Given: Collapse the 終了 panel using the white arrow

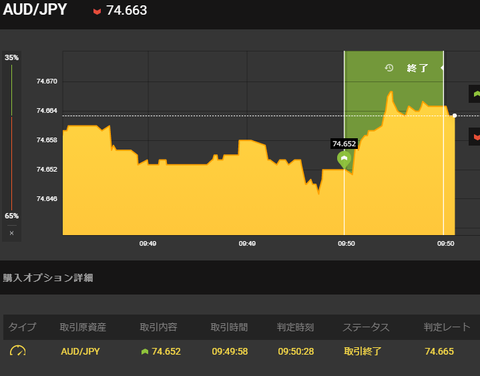Looking at the screenshot, I should tap(442, 68).
